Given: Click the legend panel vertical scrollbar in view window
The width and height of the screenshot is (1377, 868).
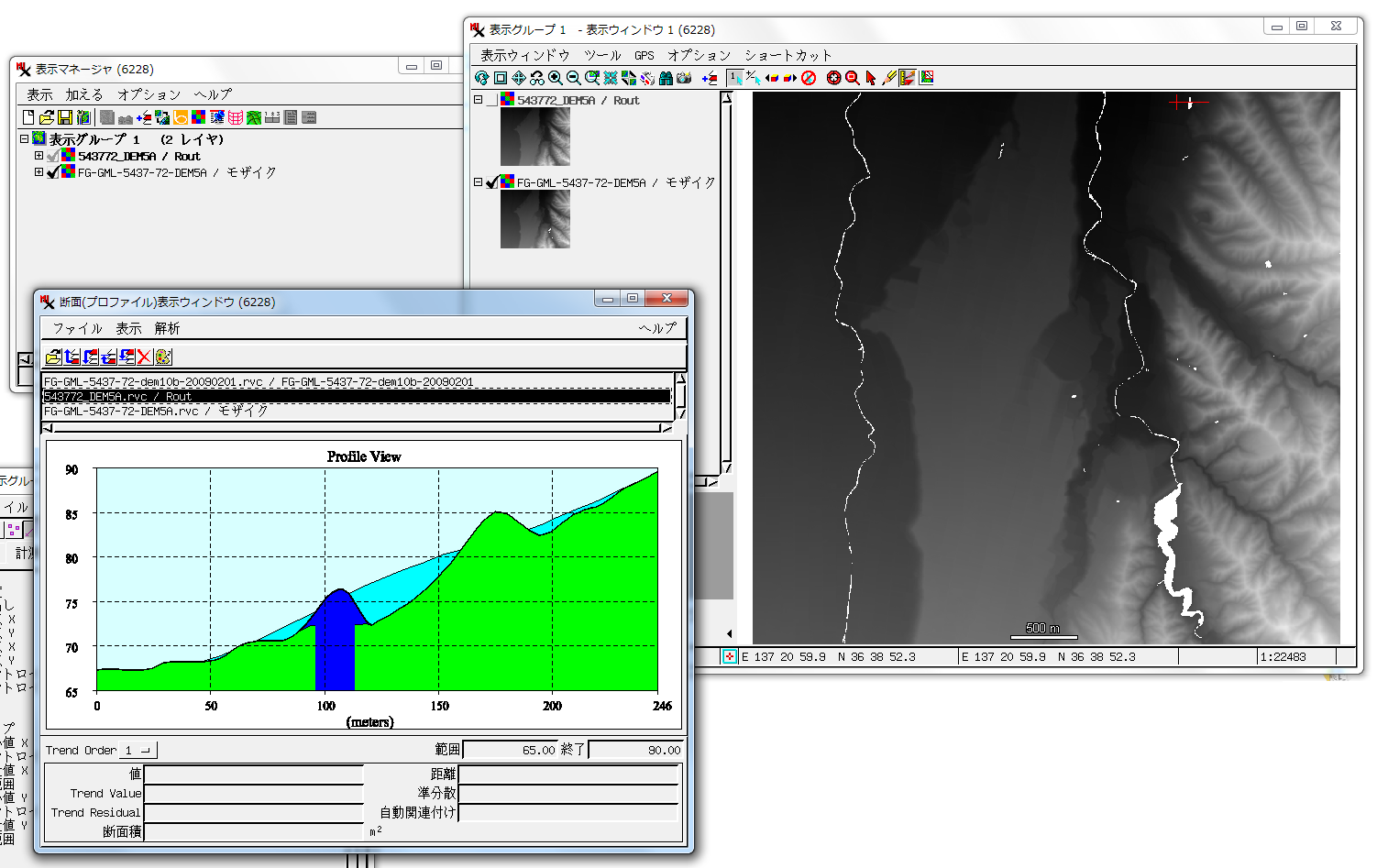Looking at the screenshot, I should pyautogui.click(x=727, y=282).
